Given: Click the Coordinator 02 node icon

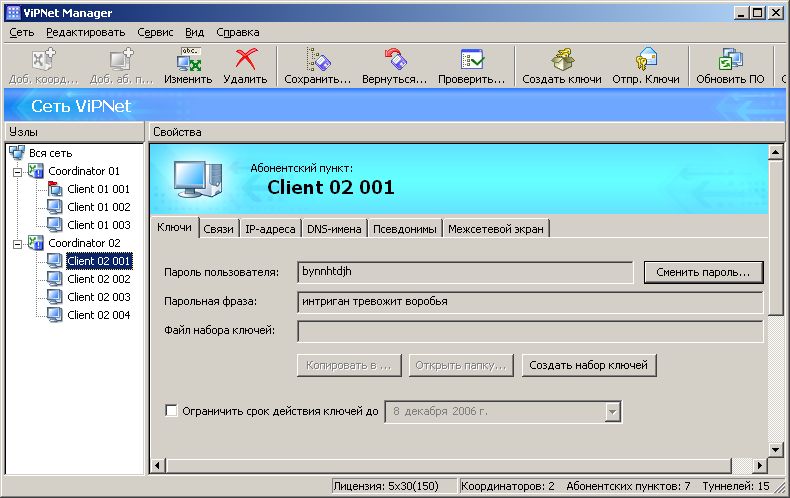Looking at the screenshot, I should (36, 243).
